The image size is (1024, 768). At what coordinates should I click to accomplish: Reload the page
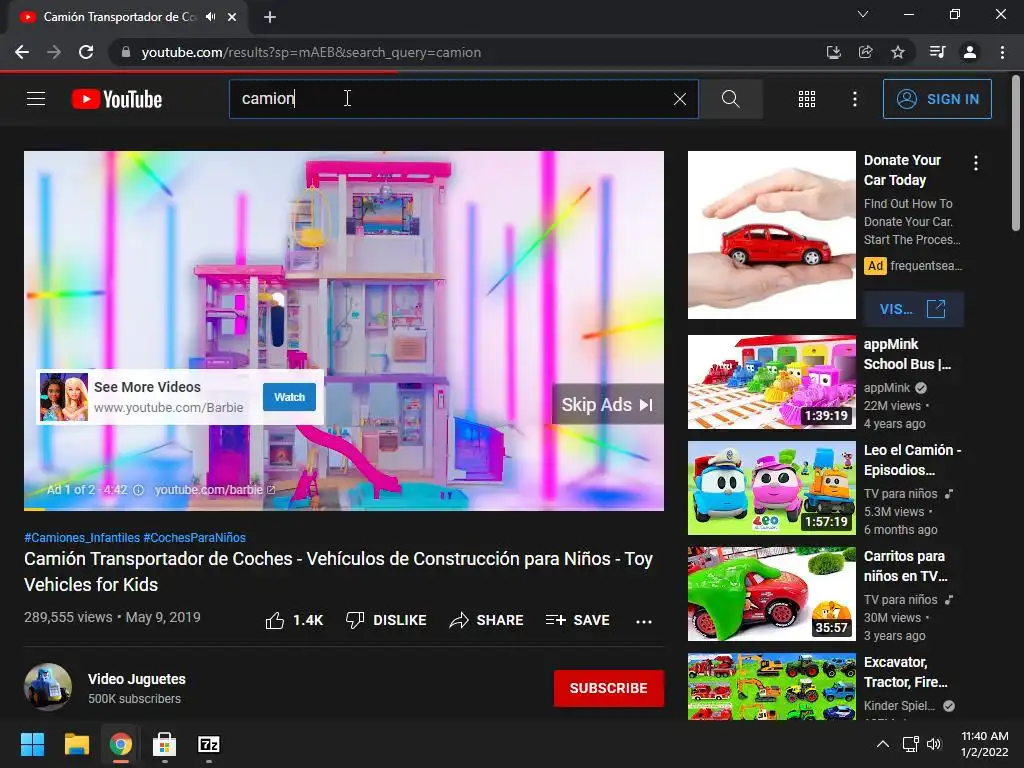[x=86, y=52]
